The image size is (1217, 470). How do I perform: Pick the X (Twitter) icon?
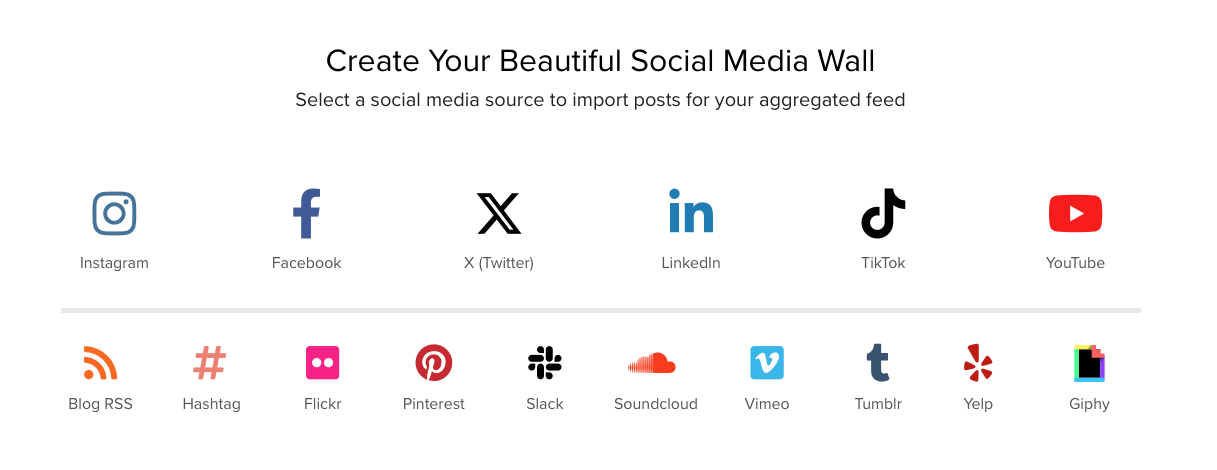[499, 213]
